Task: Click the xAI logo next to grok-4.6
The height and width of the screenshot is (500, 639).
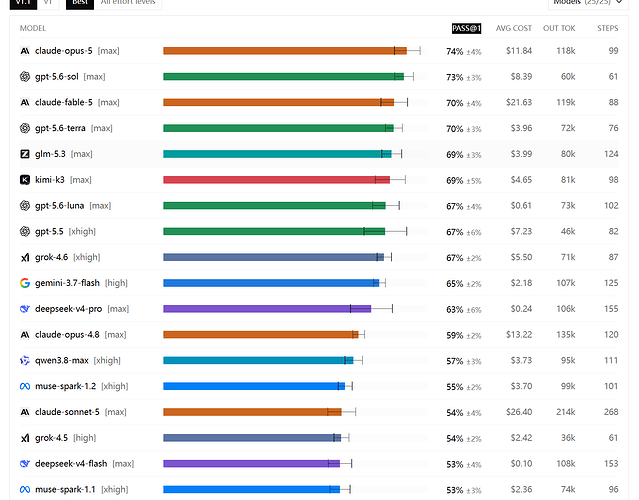Action: point(25,257)
